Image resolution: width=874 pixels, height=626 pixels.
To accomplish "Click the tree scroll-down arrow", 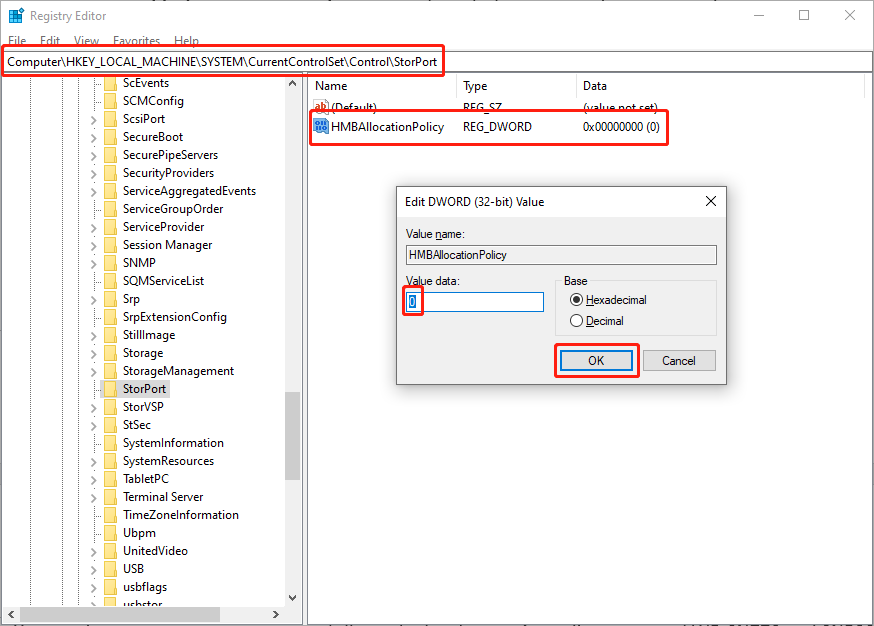I will click(292, 598).
